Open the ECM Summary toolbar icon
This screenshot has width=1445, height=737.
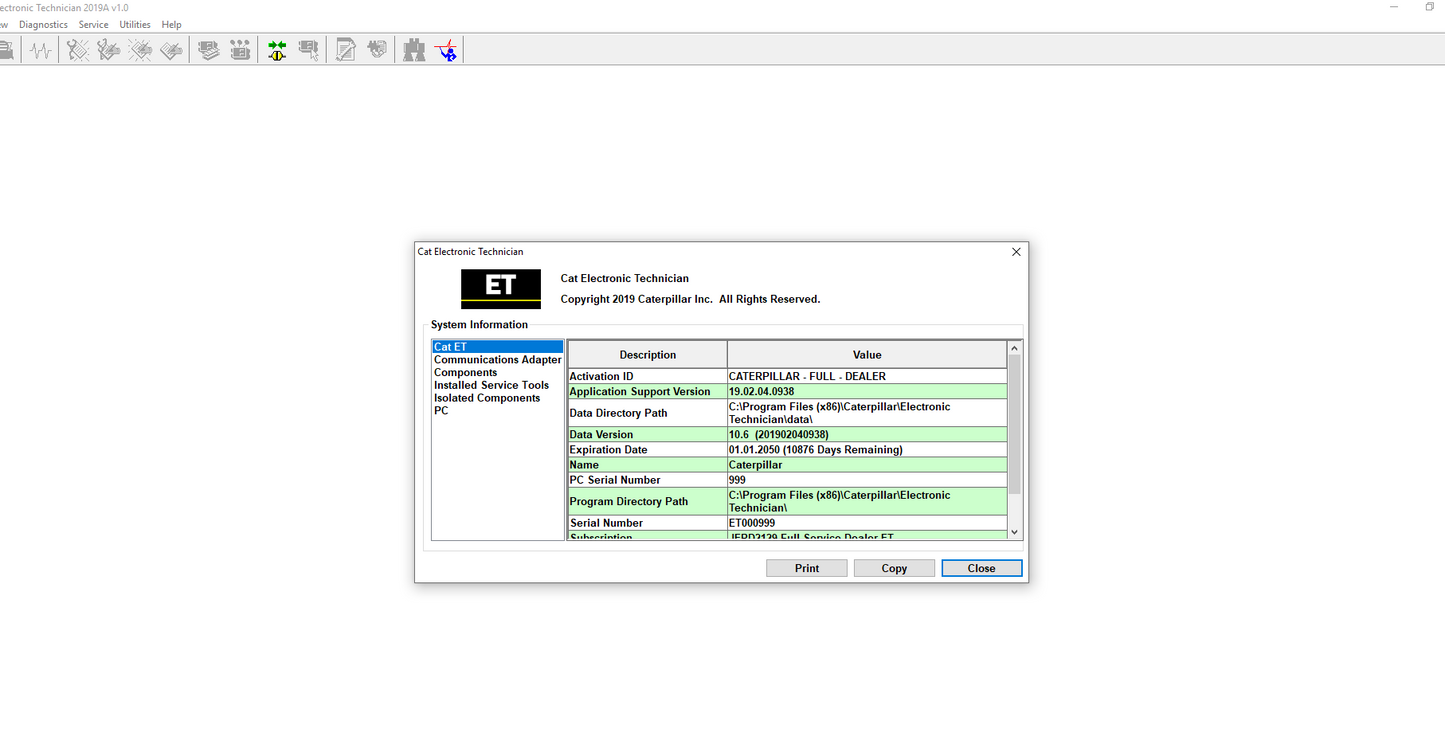[209, 50]
